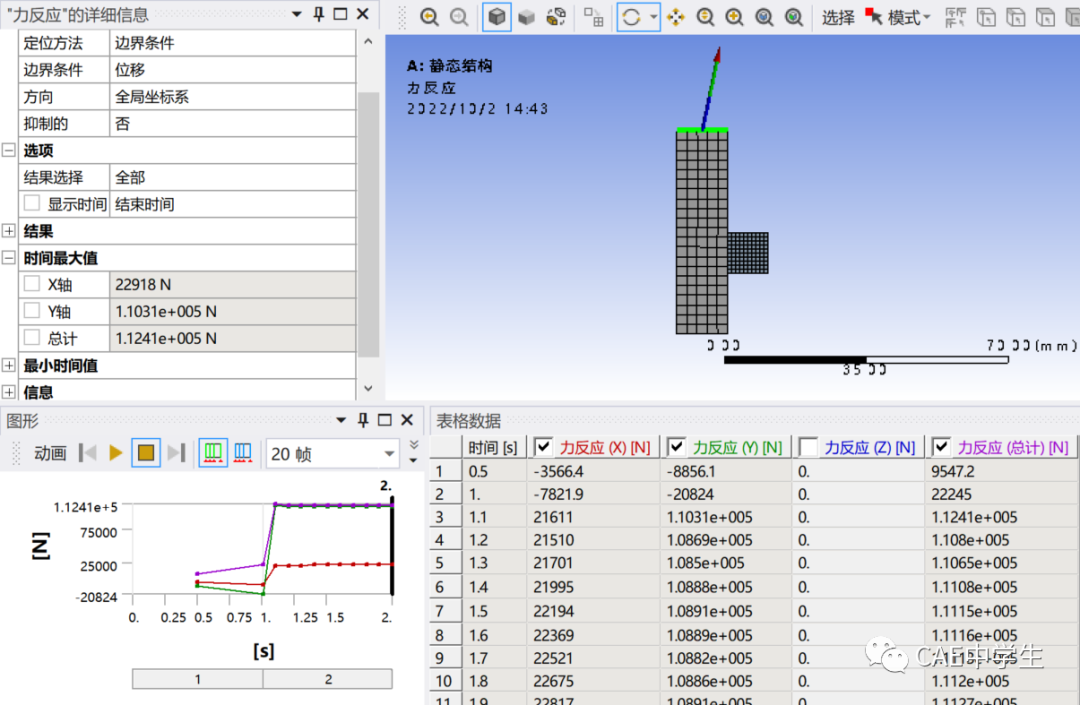Jump to previous animation frame
1080x705 pixels.
[x=87, y=453]
